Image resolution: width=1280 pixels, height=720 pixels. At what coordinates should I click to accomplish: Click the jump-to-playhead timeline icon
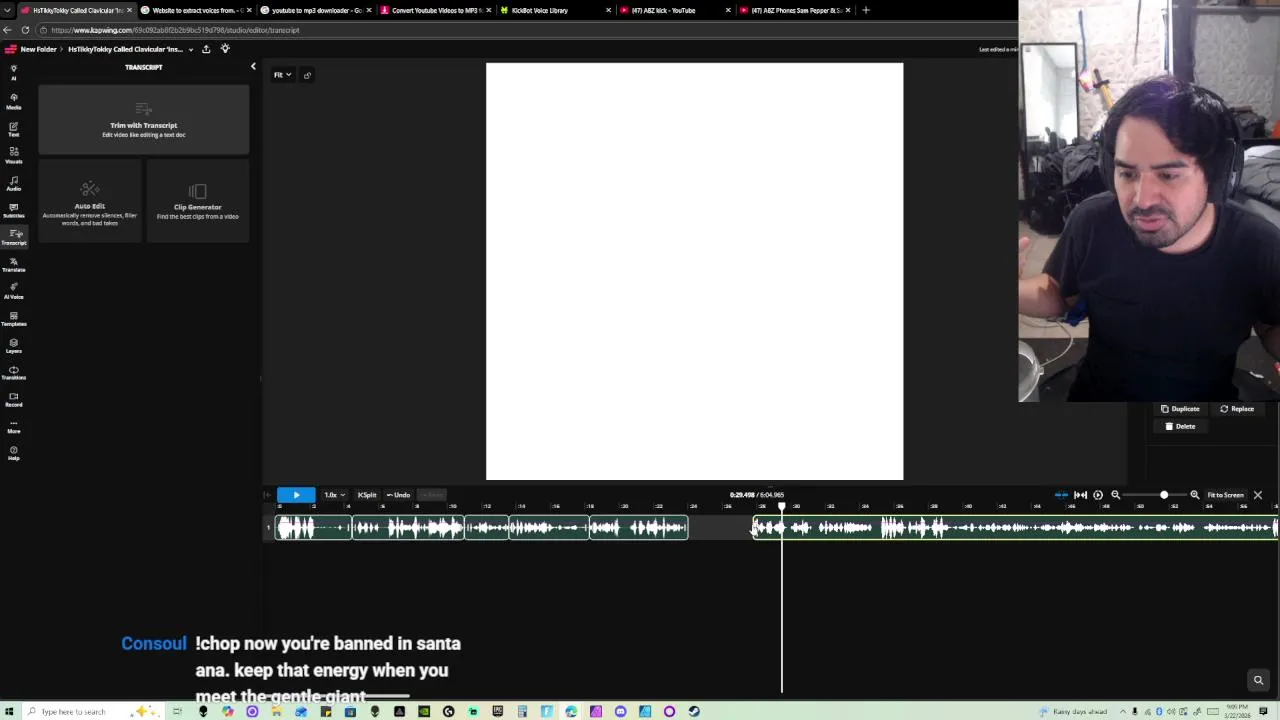pyautogui.click(x=1080, y=495)
